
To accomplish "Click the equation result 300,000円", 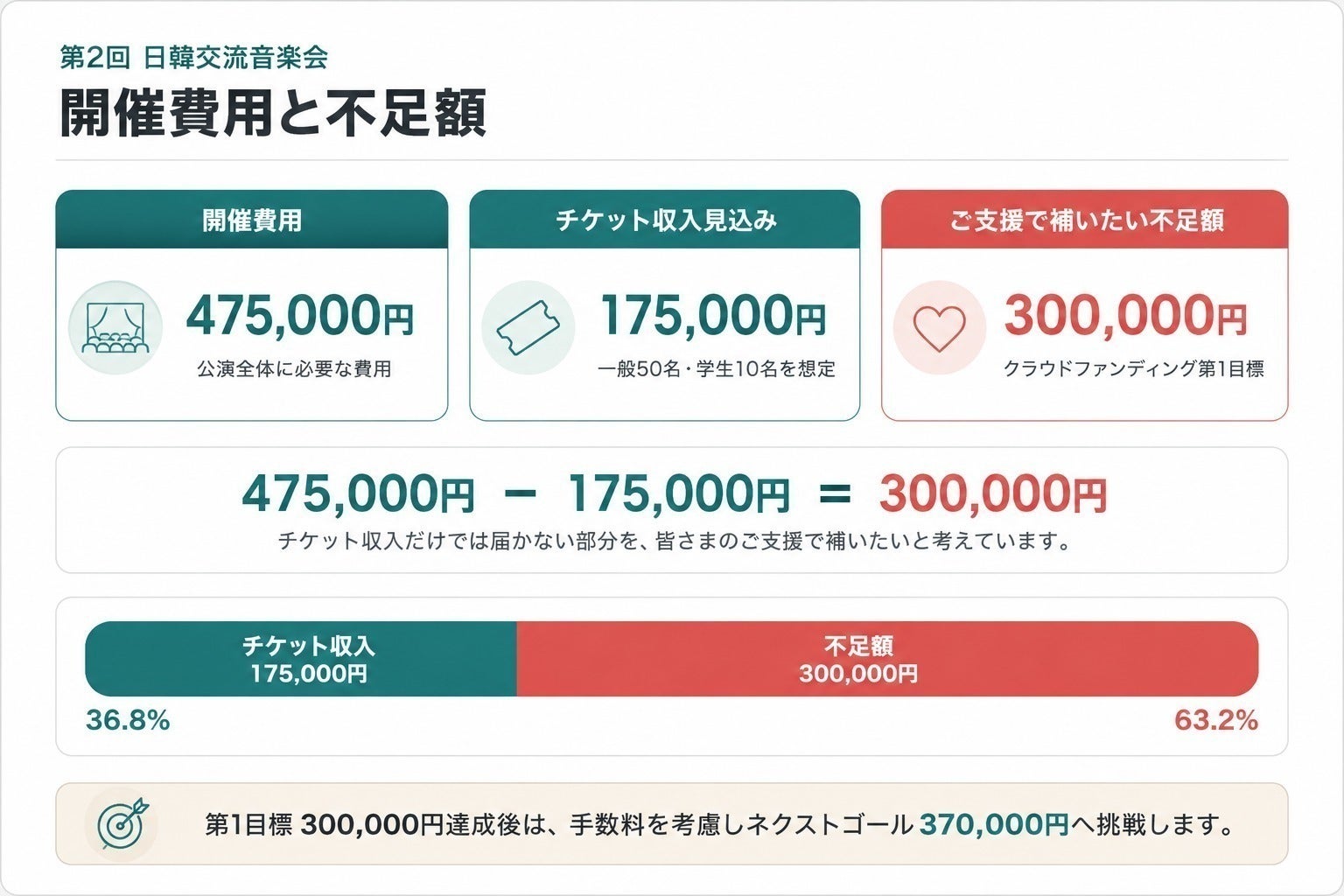I will point(993,494).
